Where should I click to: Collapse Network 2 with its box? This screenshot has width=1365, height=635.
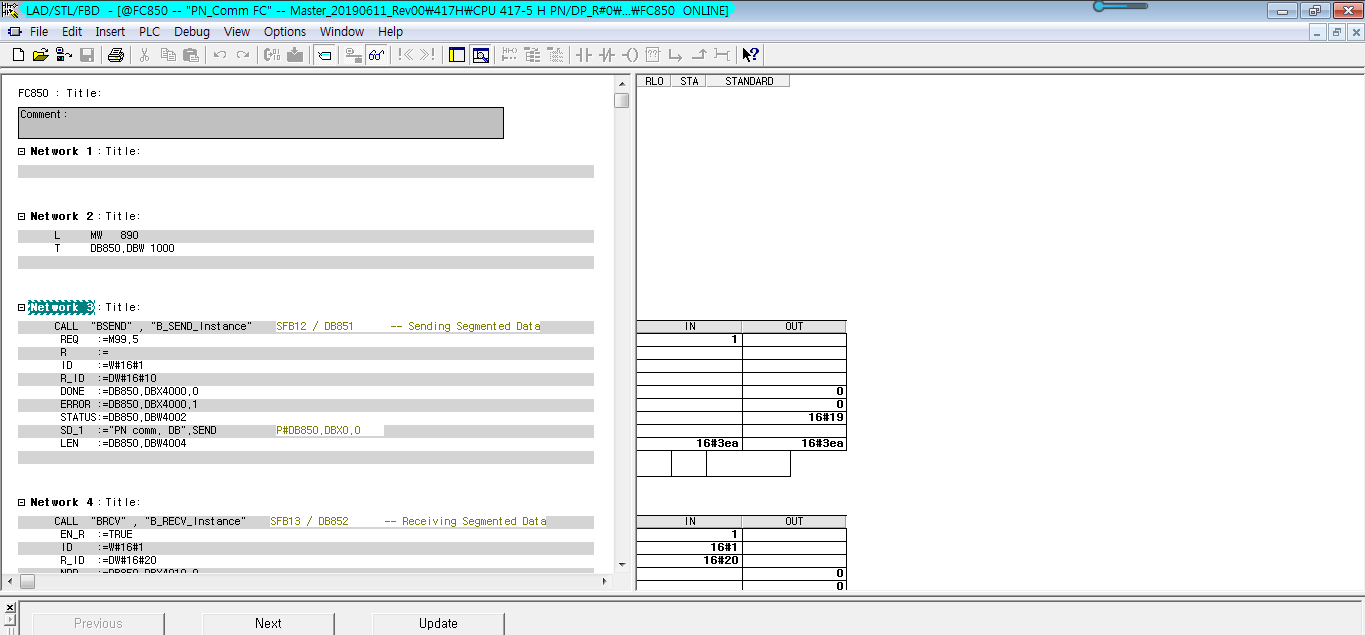pos(22,216)
